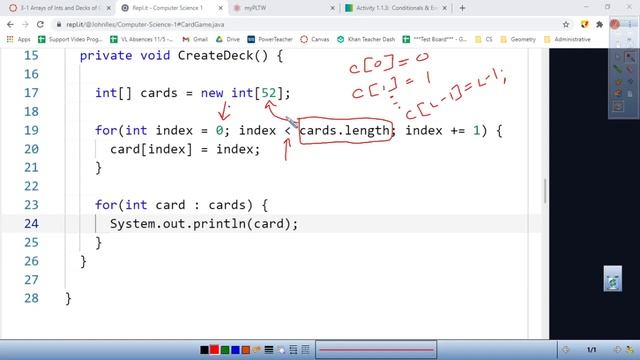Click the screenshot capture icon in palette
The image size is (640, 360).
click(618, 107)
